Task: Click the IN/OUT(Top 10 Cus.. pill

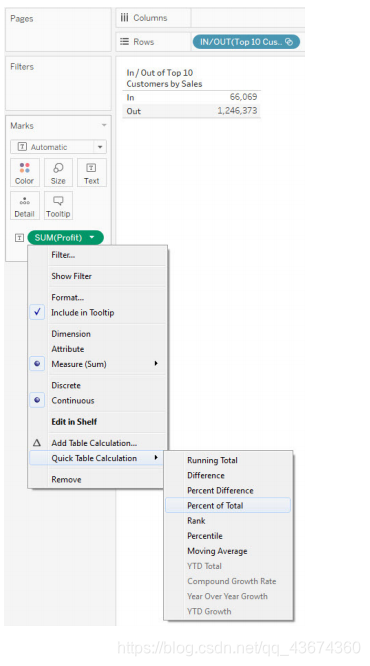Action: click(x=246, y=42)
